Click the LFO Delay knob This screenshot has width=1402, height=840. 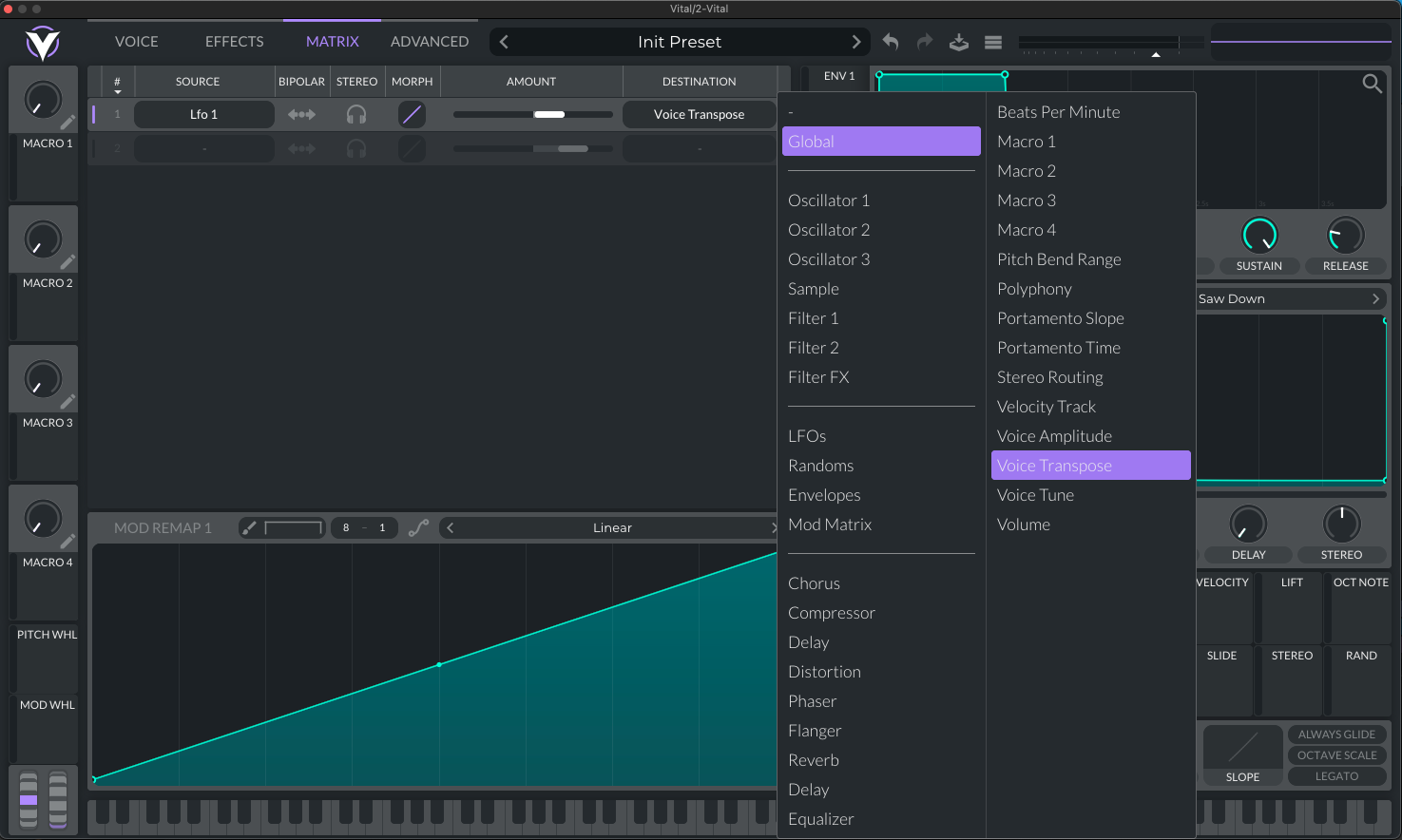coord(1248,524)
